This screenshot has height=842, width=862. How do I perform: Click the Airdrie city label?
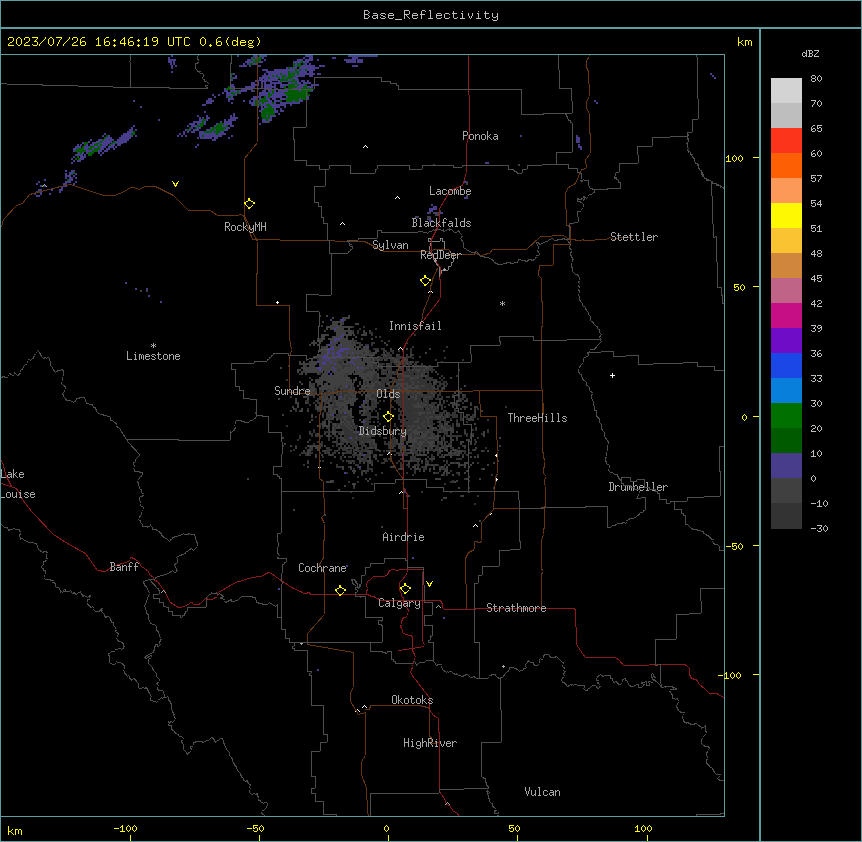tap(403, 537)
